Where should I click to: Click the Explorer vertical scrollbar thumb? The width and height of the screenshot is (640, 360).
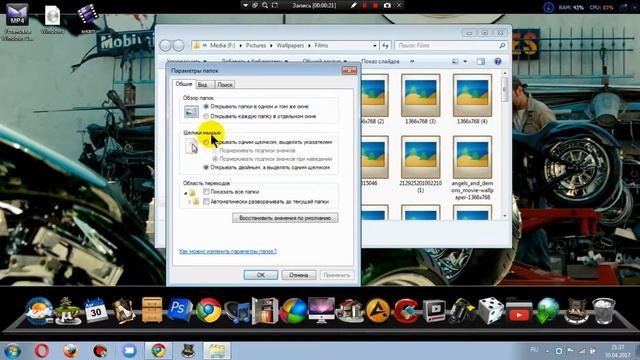coord(505,89)
